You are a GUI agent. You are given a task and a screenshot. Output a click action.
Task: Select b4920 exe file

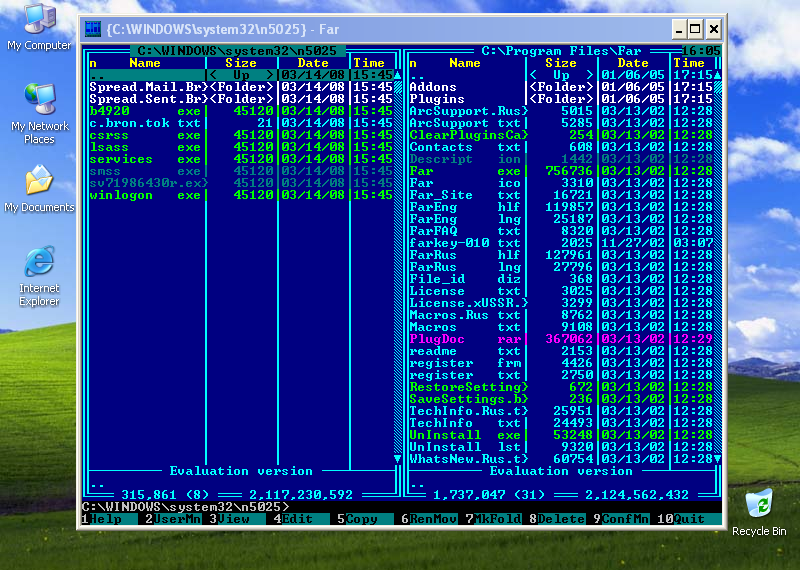(x=241, y=111)
